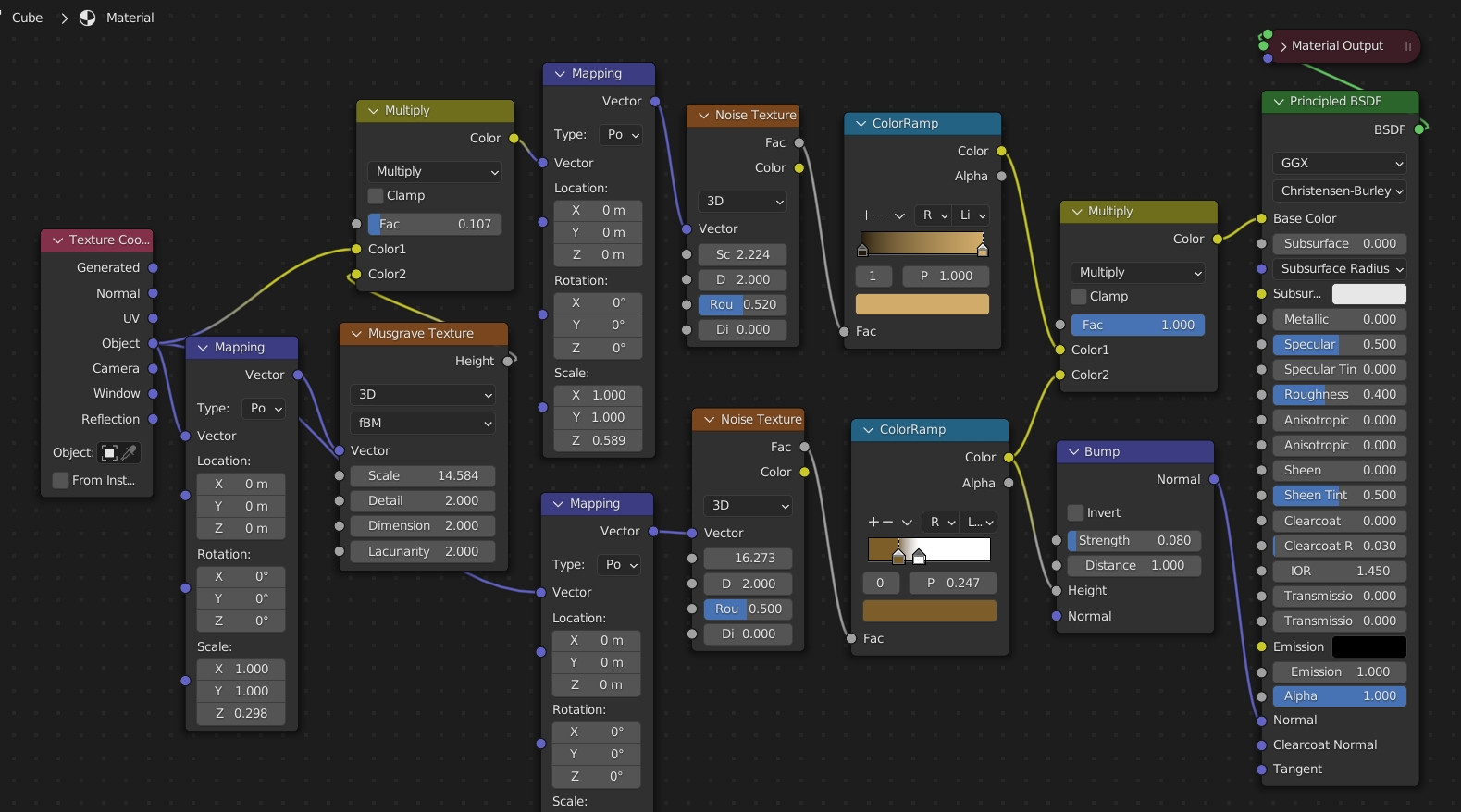Click the Material sphere icon in breadcrumb
1461x812 pixels.
(87, 18)
